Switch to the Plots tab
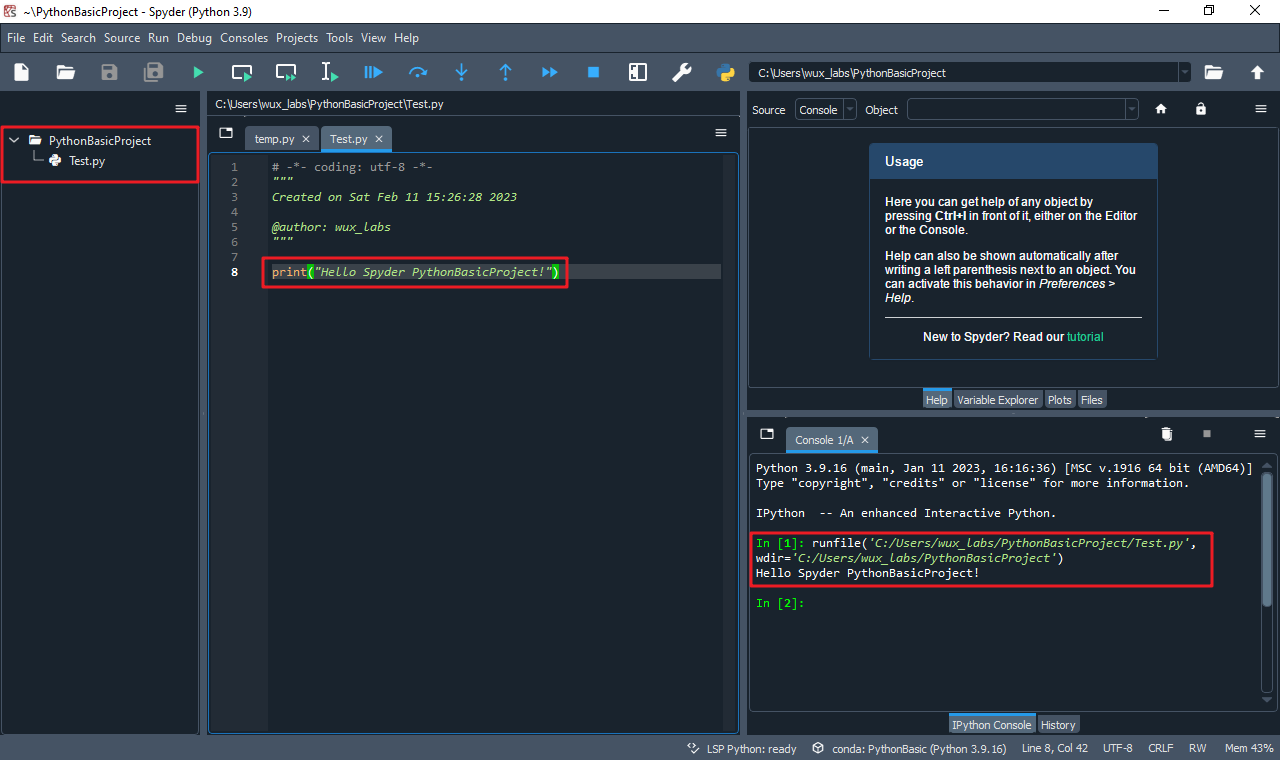The image size is (1280, 760). (1060, 399)
